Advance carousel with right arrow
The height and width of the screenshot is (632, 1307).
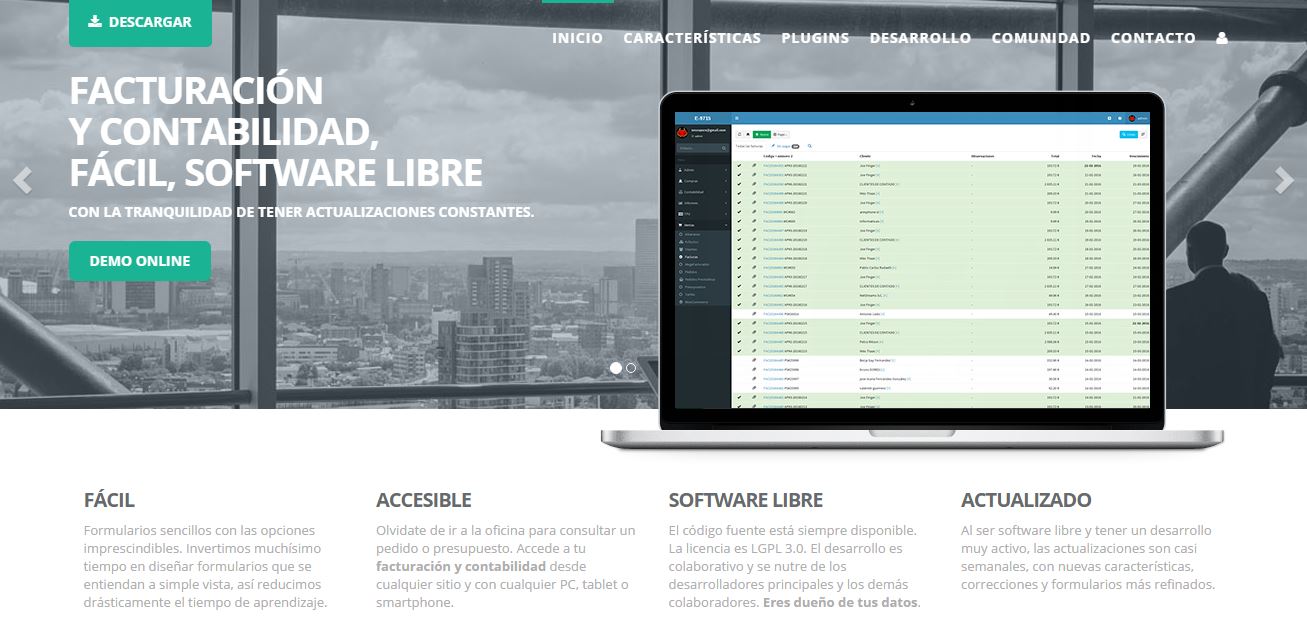[1284, 180]
